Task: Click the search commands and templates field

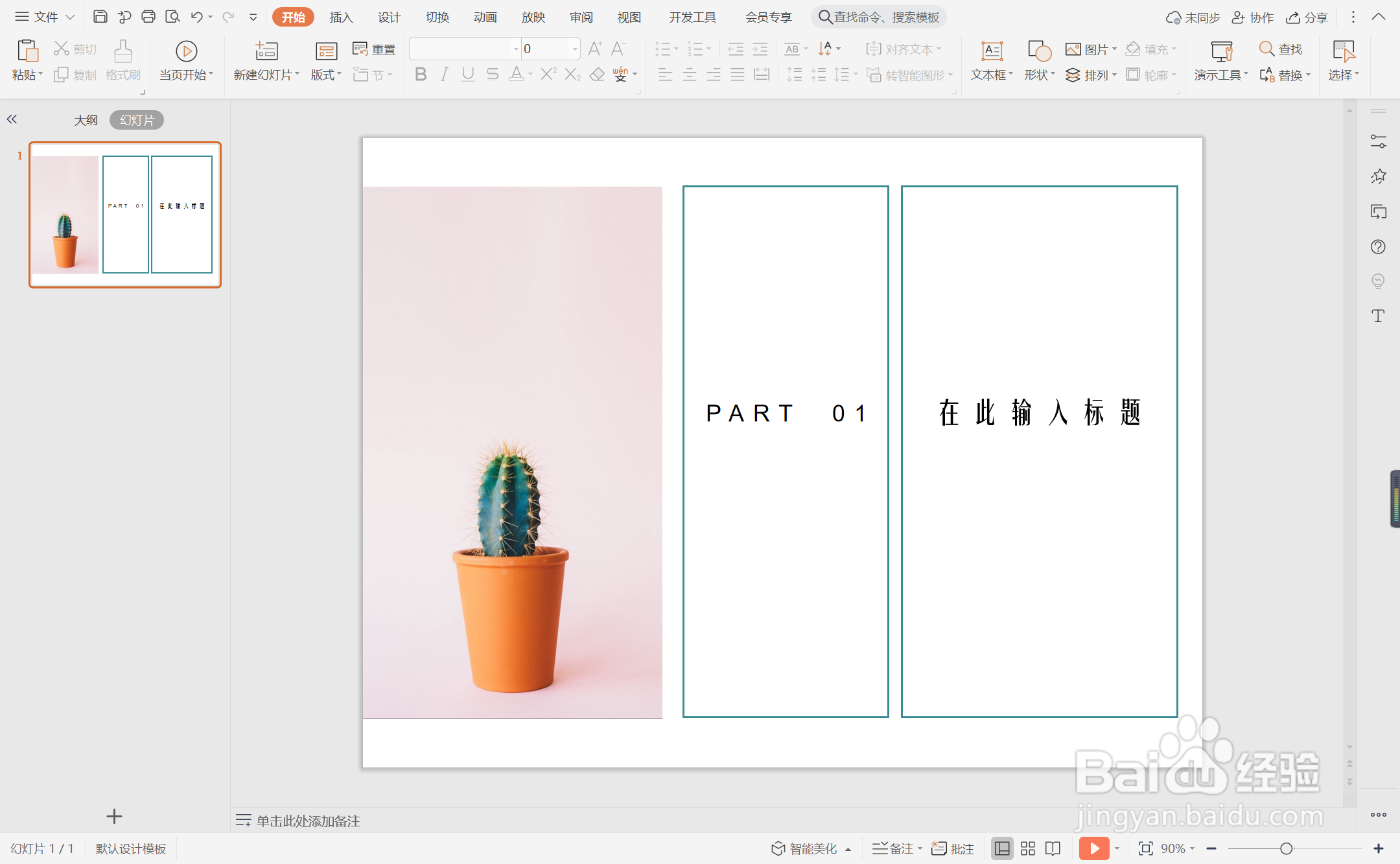Action: [x=879, y=17]
